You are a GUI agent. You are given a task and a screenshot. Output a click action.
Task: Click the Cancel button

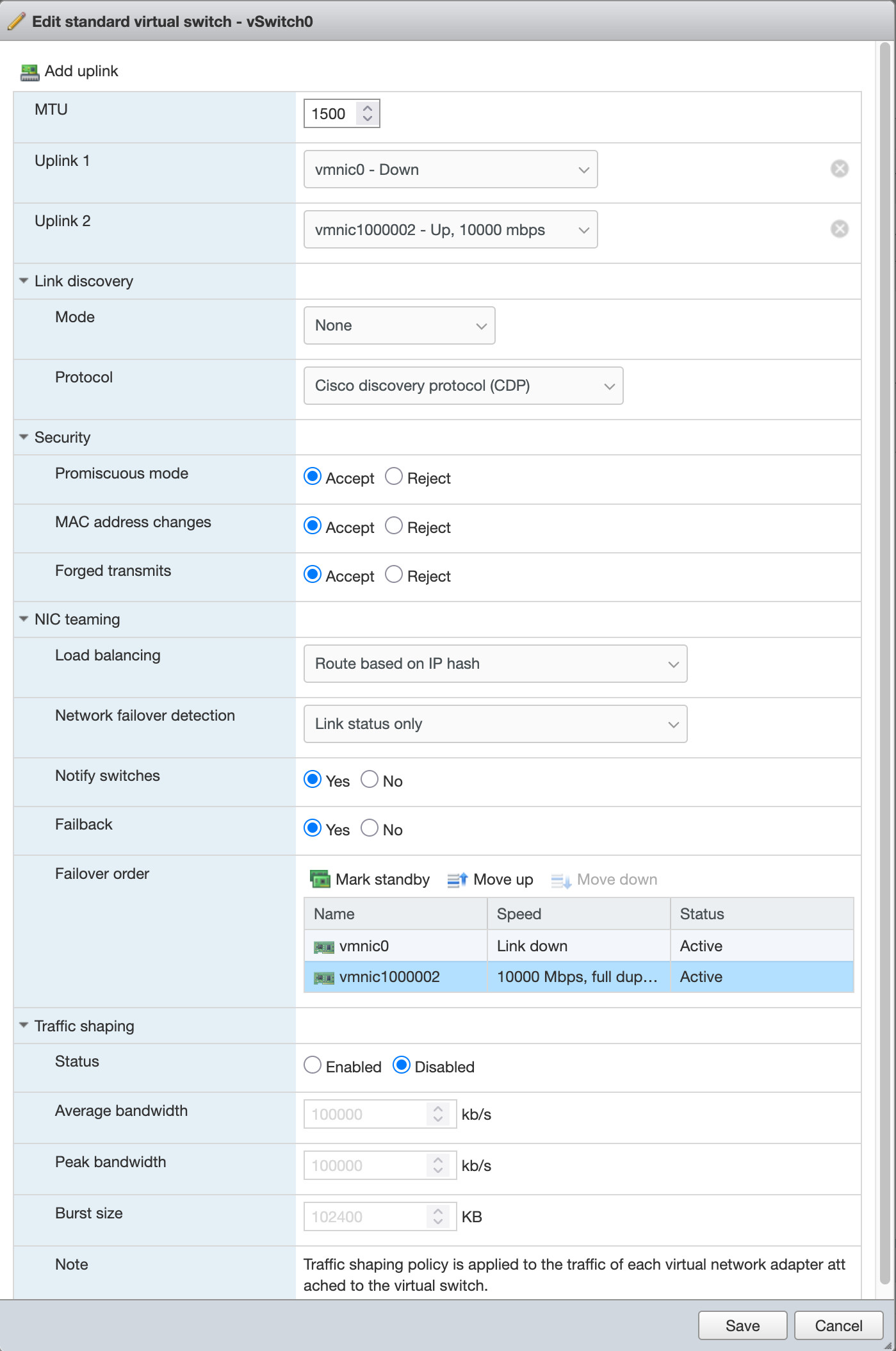tap(838, 1325)
